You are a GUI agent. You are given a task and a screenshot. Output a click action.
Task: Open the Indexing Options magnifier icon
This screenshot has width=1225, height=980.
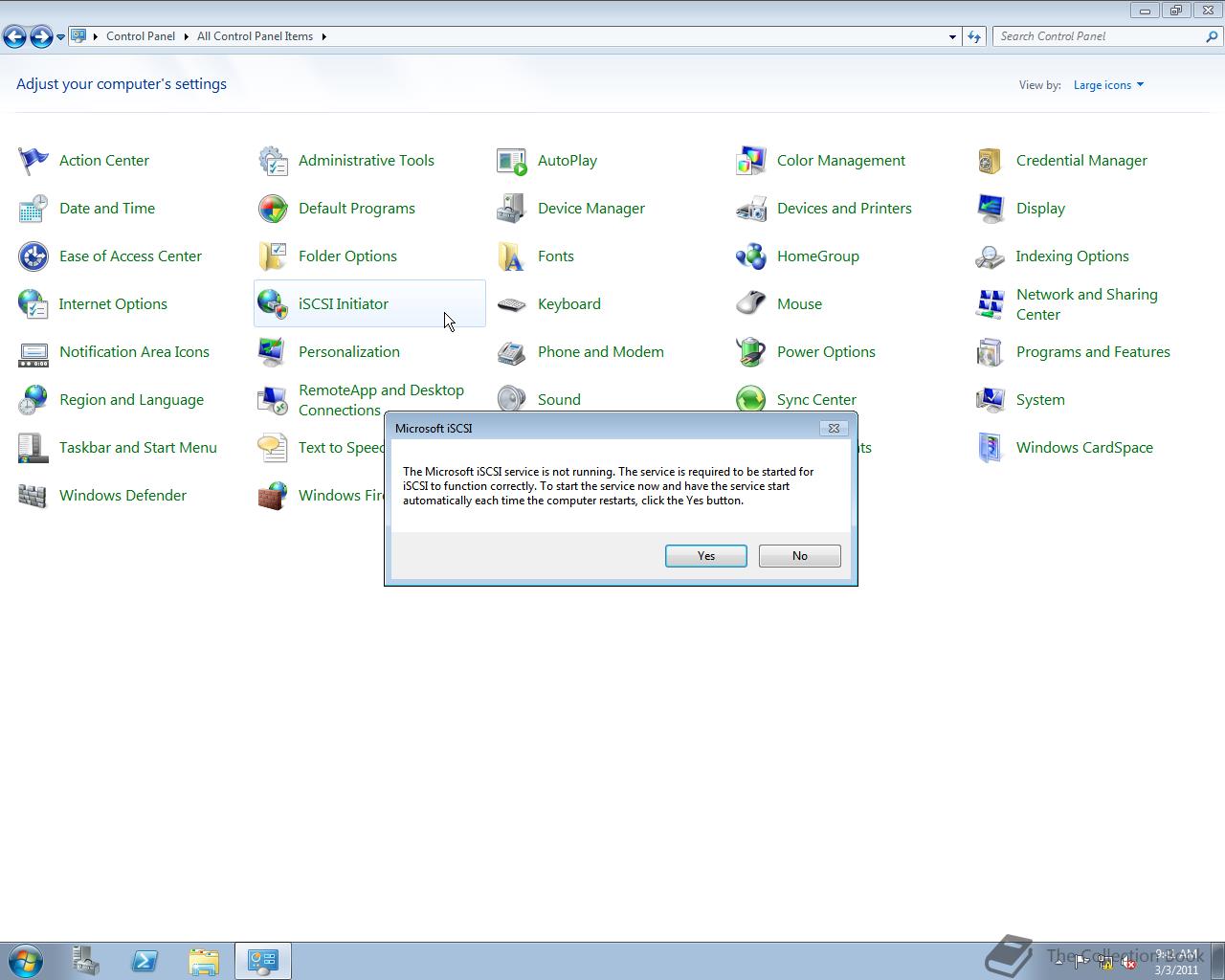pyautogui.click(x=991, y=256)
